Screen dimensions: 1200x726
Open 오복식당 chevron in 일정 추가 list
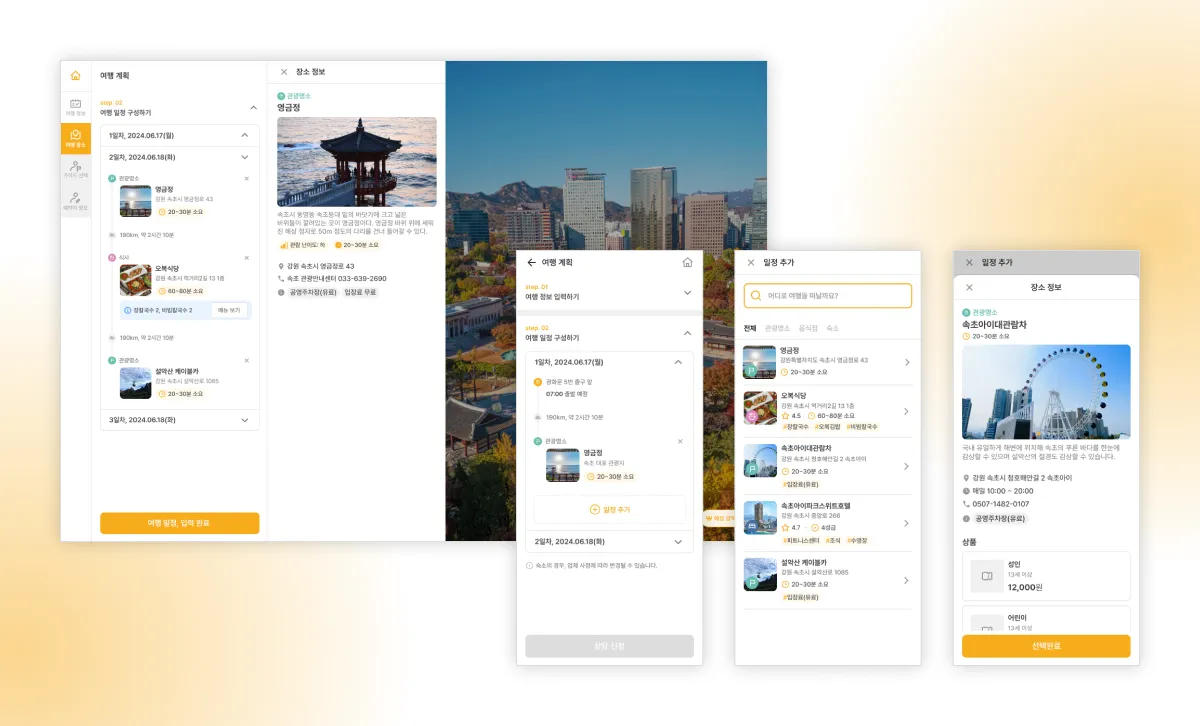point(906,411)
